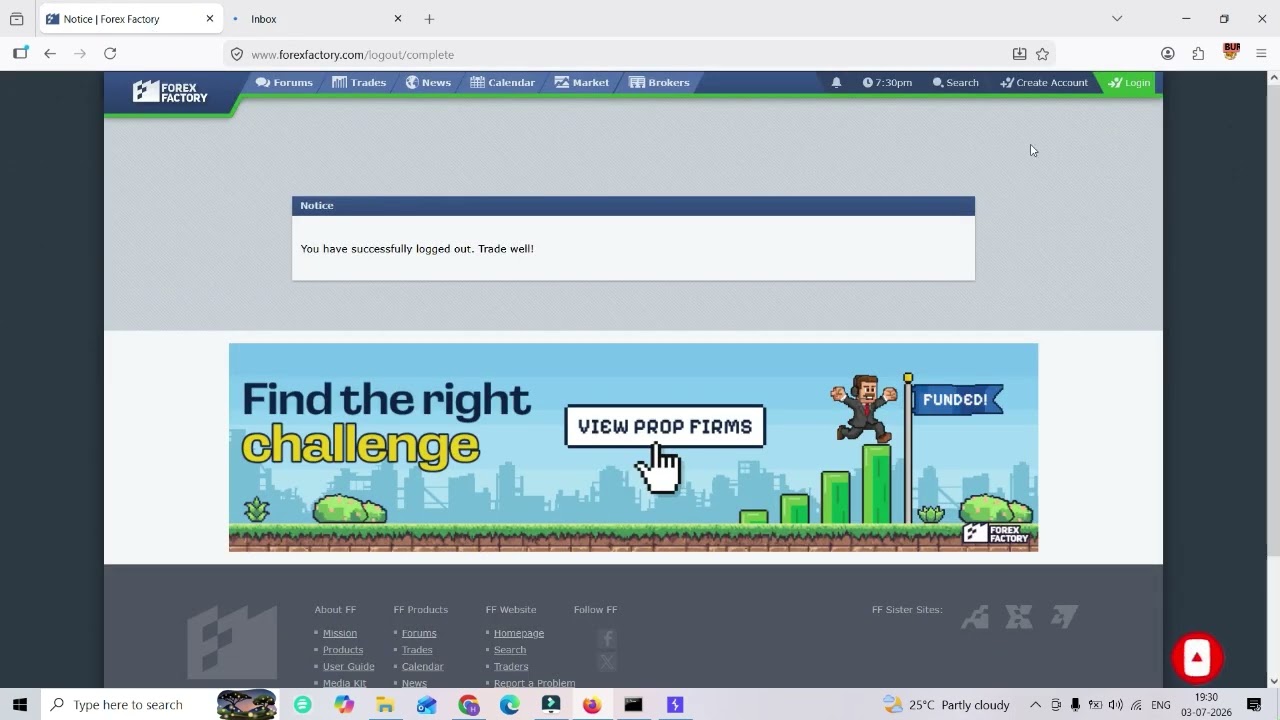This screenshot has width=1280, height=720.
Task: Close the Inbox tab
Action: (398, 19)
